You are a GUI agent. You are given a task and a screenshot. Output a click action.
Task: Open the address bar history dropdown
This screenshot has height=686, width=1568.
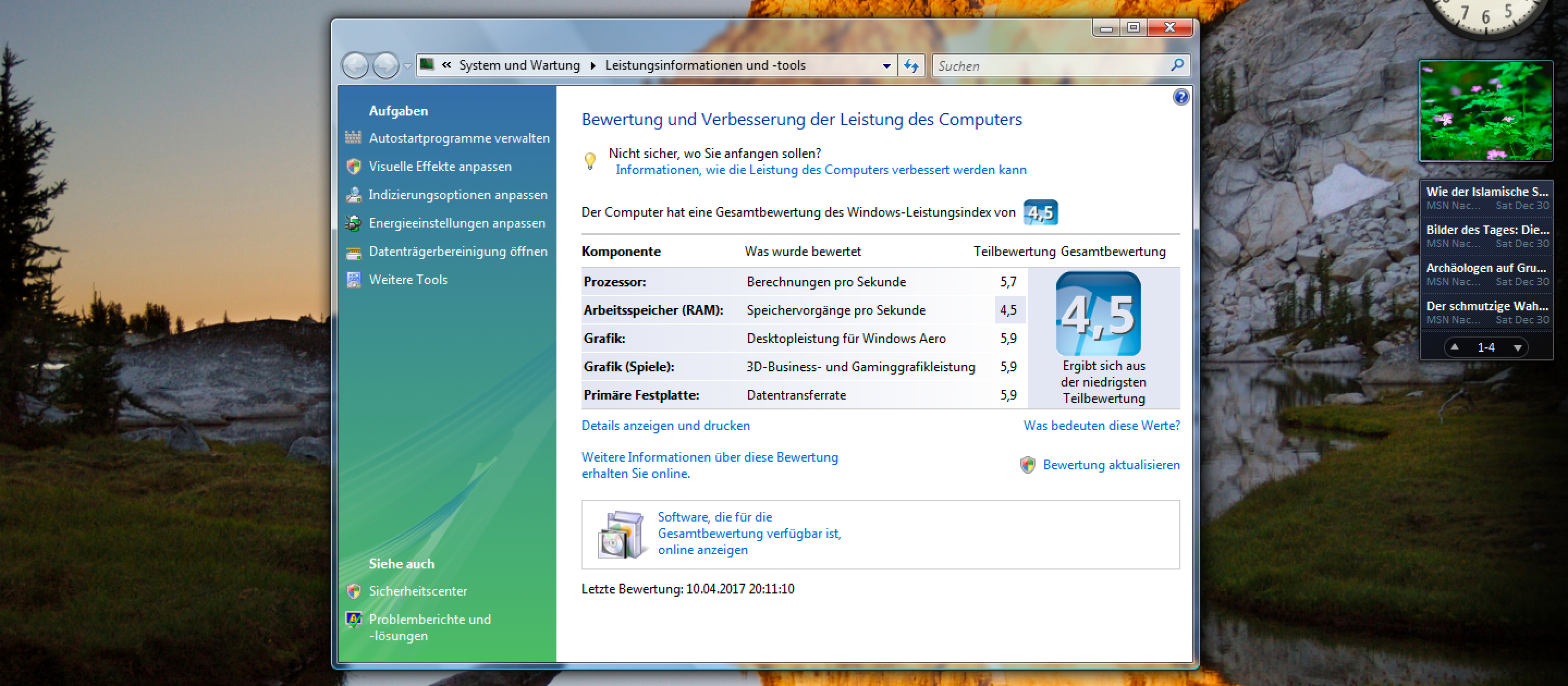point(886,66)
